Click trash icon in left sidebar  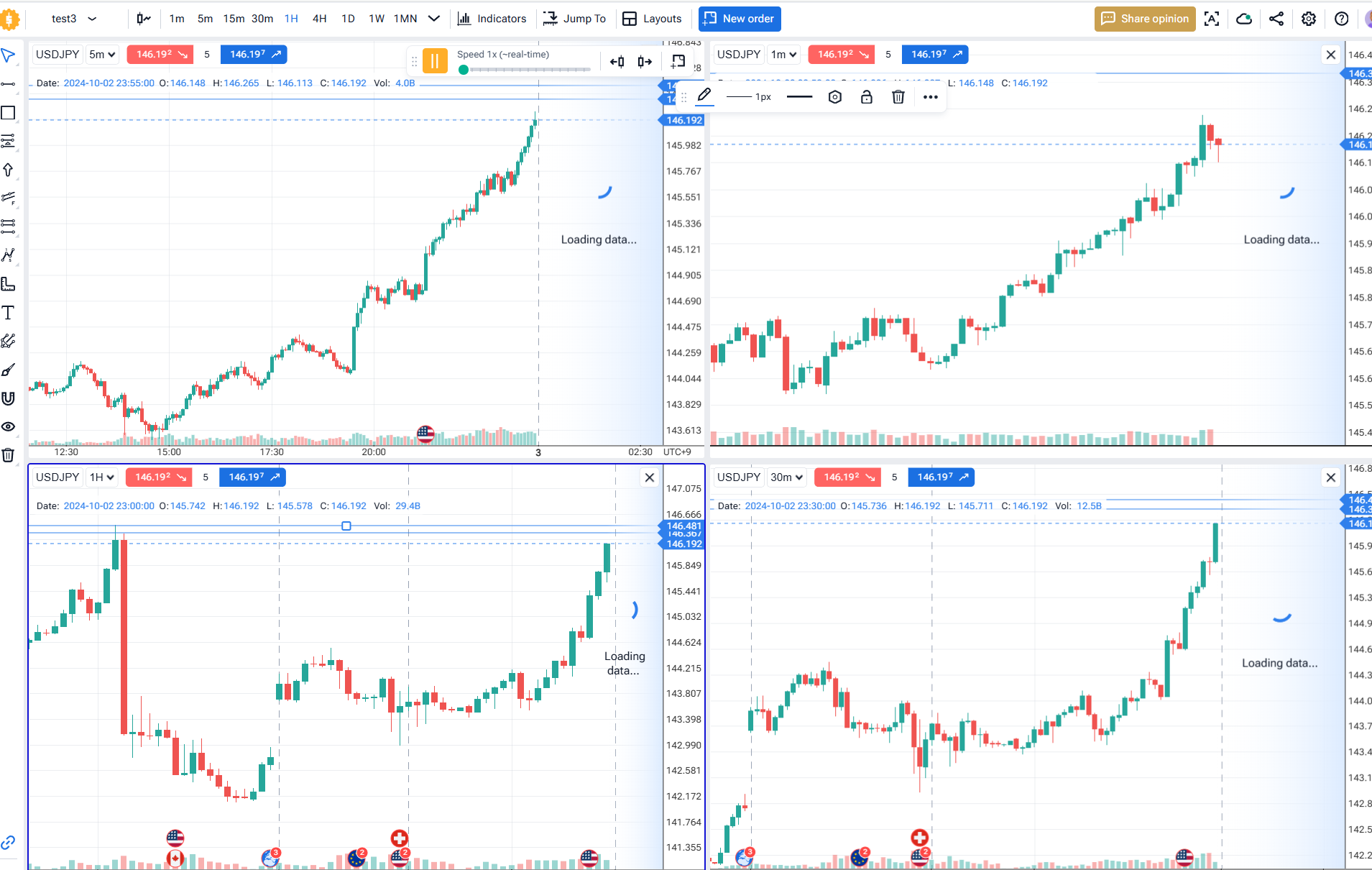tap(8, 455)
